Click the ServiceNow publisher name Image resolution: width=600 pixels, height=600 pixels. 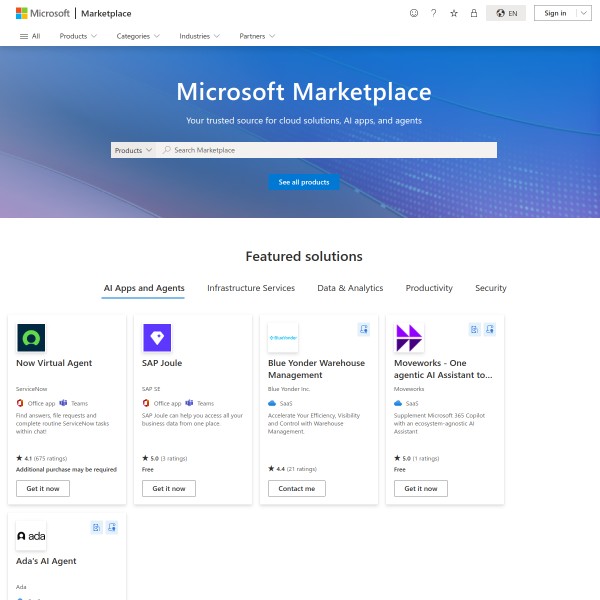[x=31, y=389]
